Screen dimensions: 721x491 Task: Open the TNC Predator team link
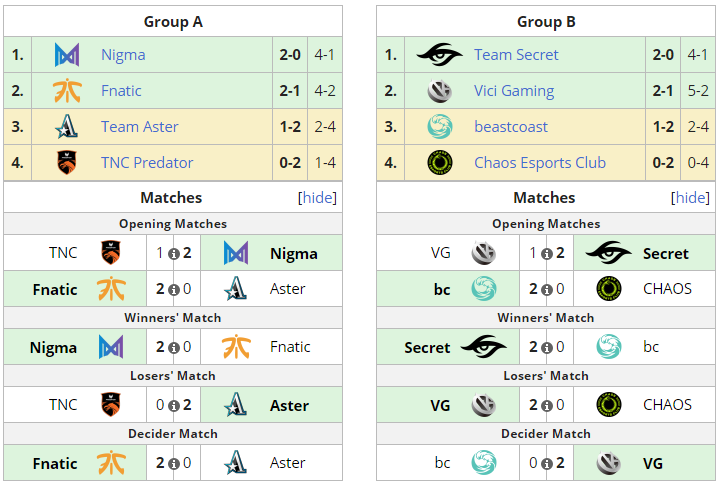click(x=147, y=163)
